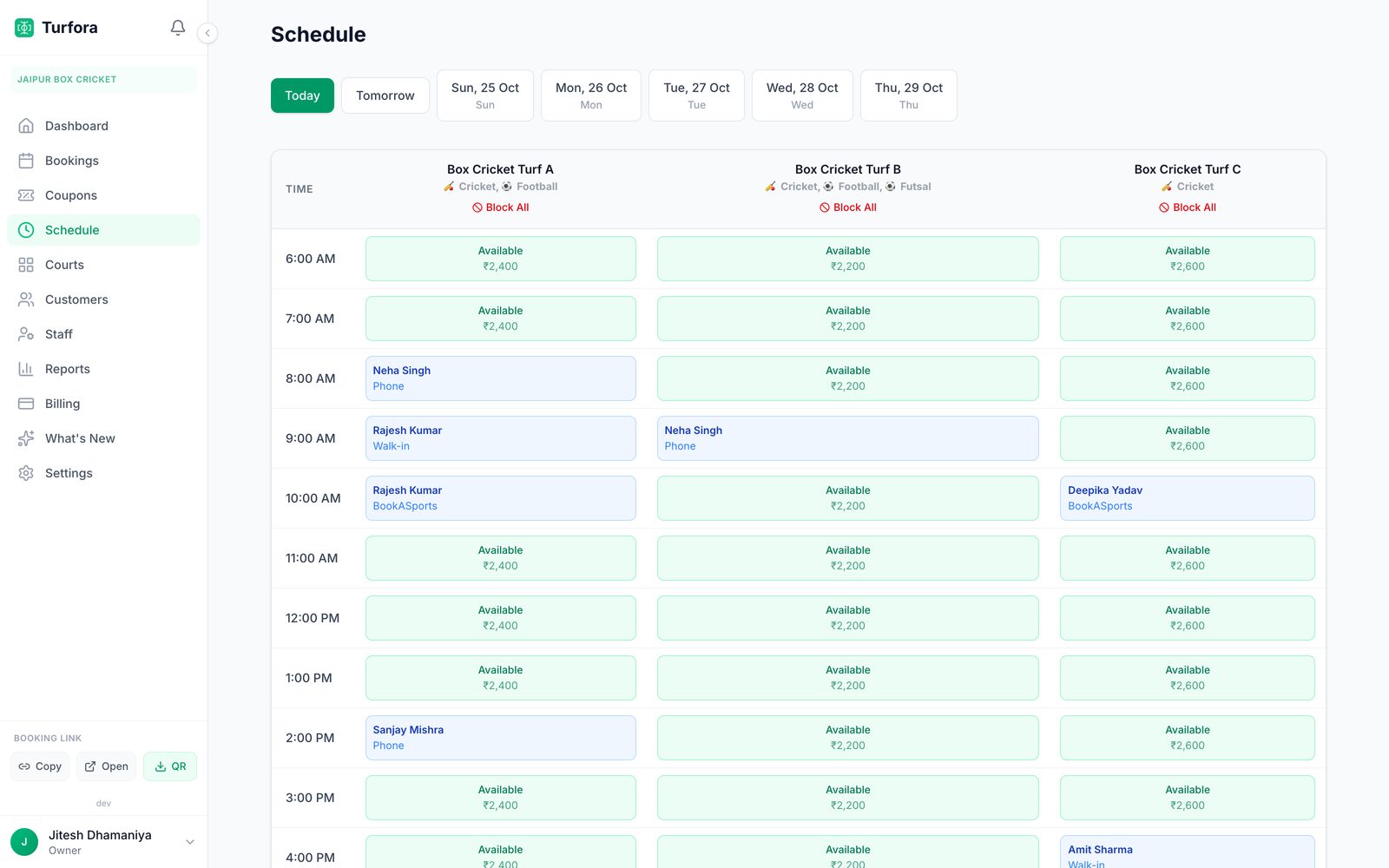
Task: Block all slots for Turf A
Action: pyautogui.click(x=500, y=207)
